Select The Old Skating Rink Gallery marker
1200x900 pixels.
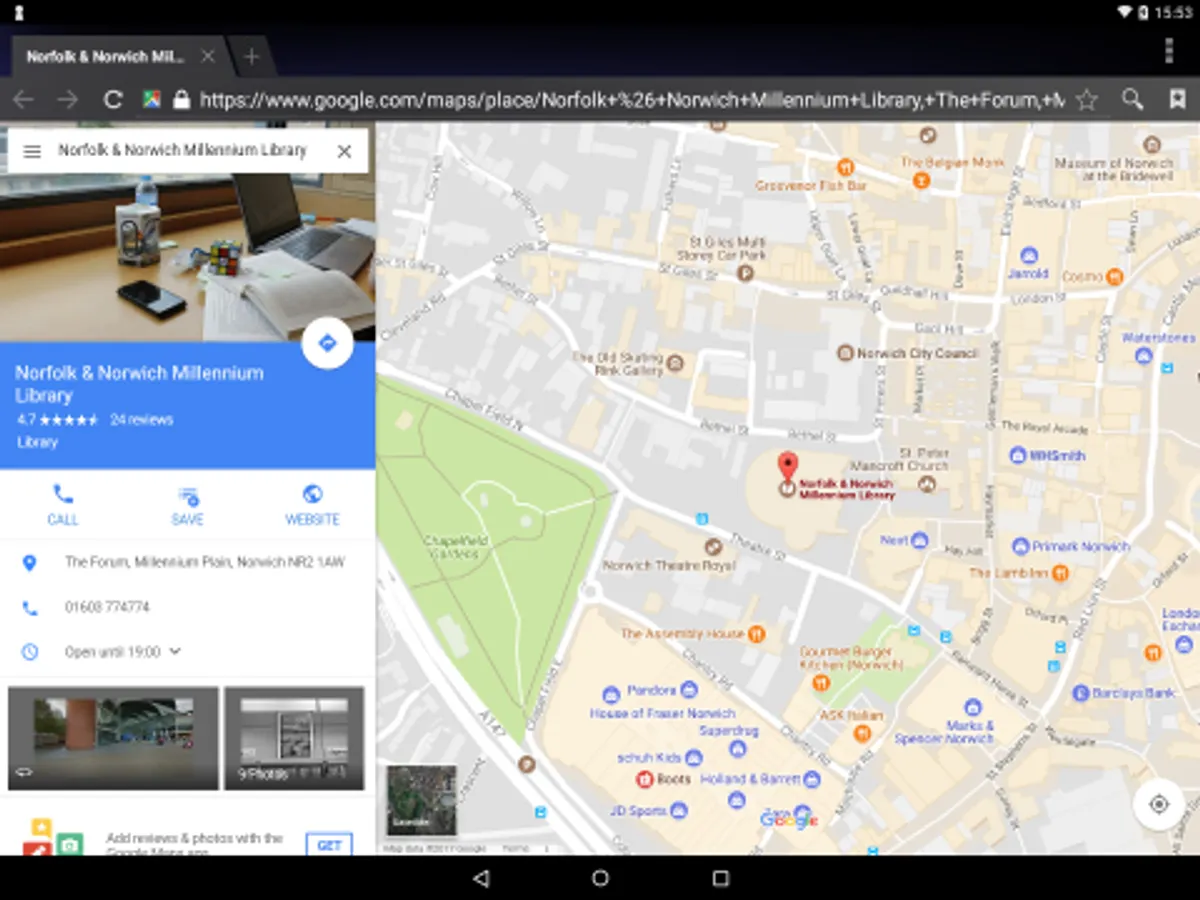pyautogui.click(x=675, y=362)
